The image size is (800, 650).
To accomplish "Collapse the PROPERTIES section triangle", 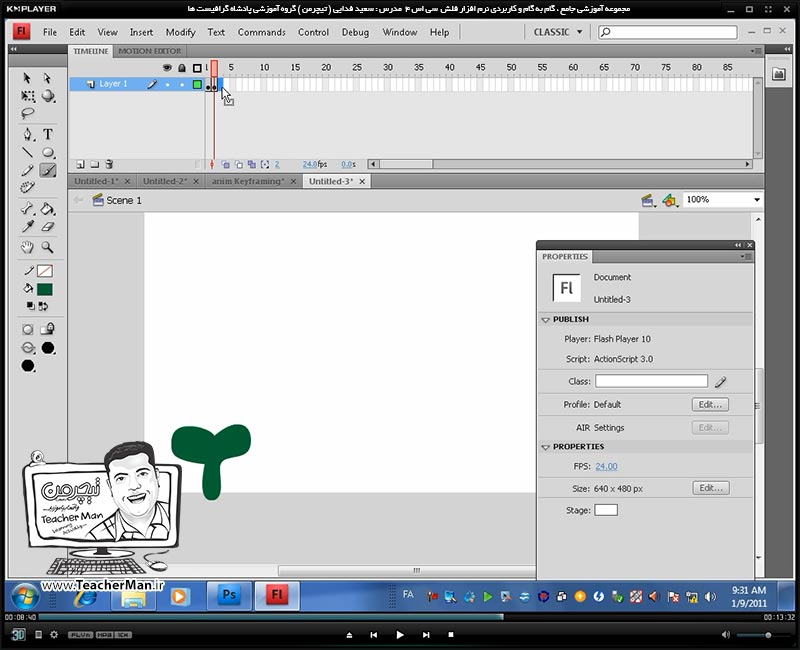I will pos(545,447).
